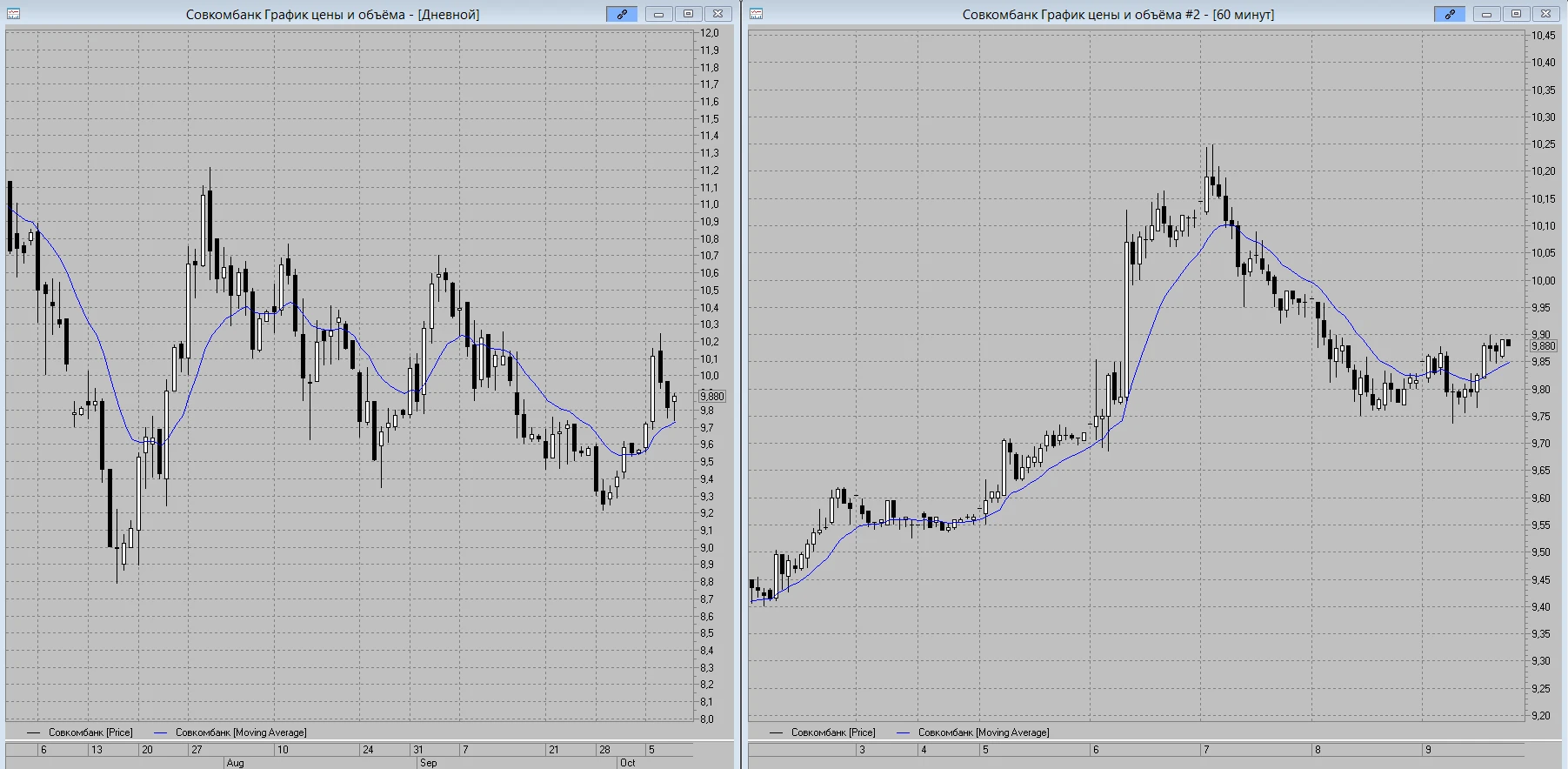Click the Oct month label on the daily time axis
The height and width of the screenshot is (769, 1568).
pos(627,763)
